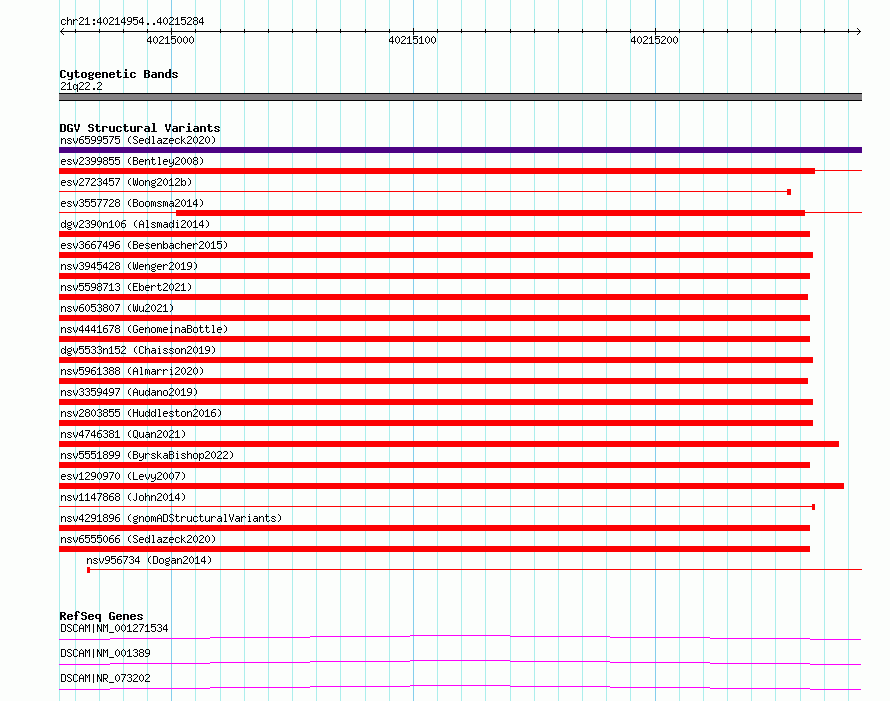The image size is (890, 701).
Task: Open variant nsv3359497 (Audano2019) label
Action: [129, 392]
